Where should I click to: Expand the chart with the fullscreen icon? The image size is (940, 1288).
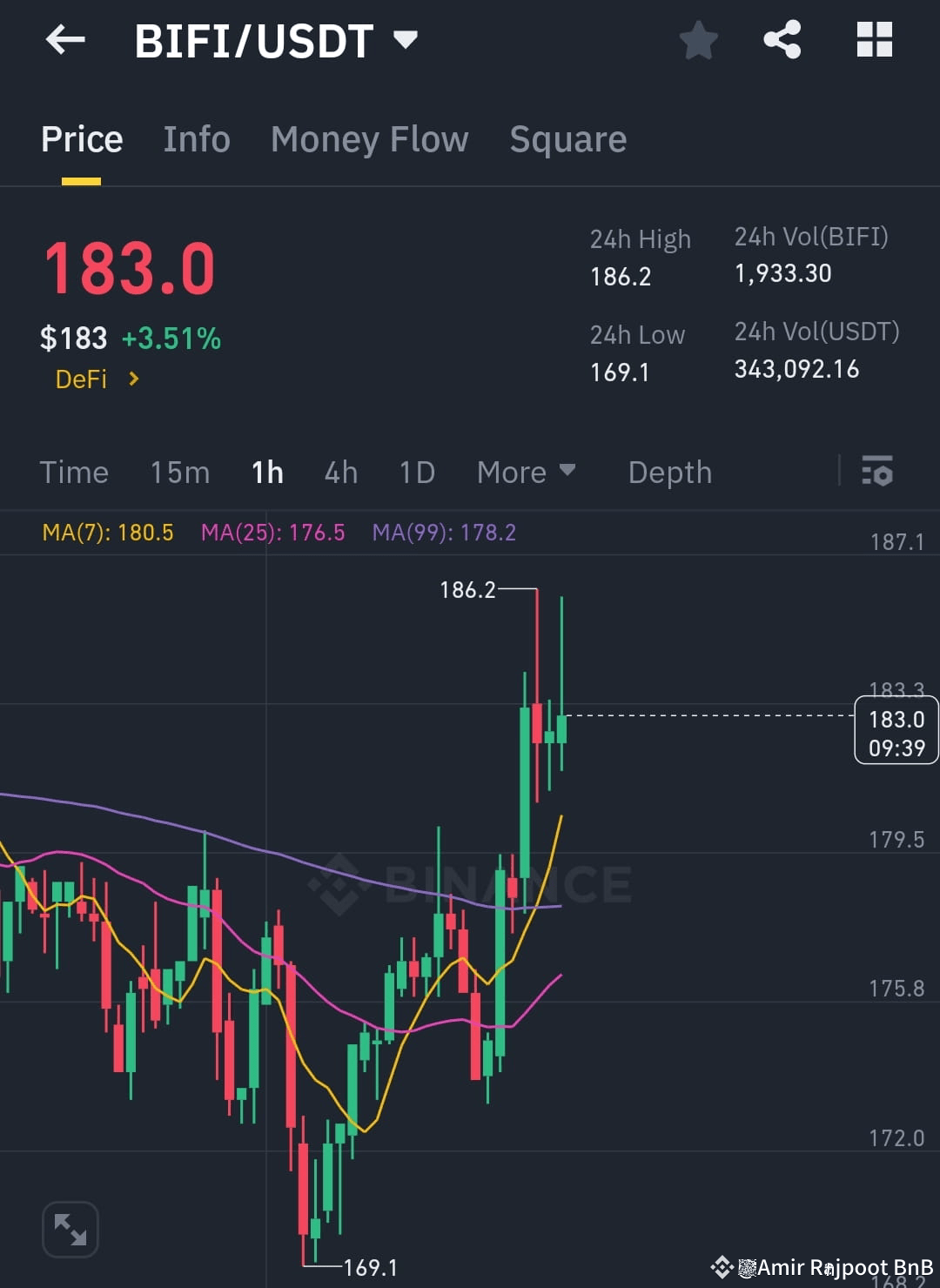(x=70, y=1229)
